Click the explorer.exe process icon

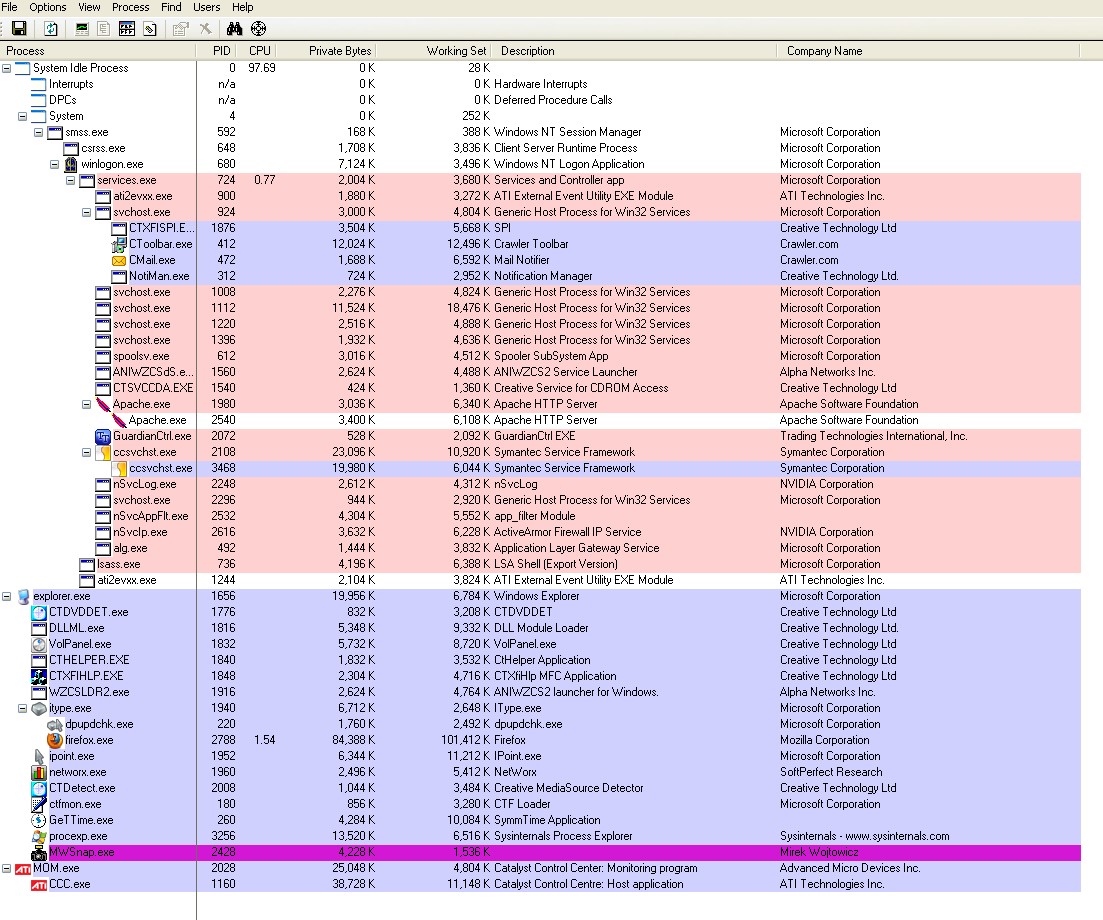[23, 596]
